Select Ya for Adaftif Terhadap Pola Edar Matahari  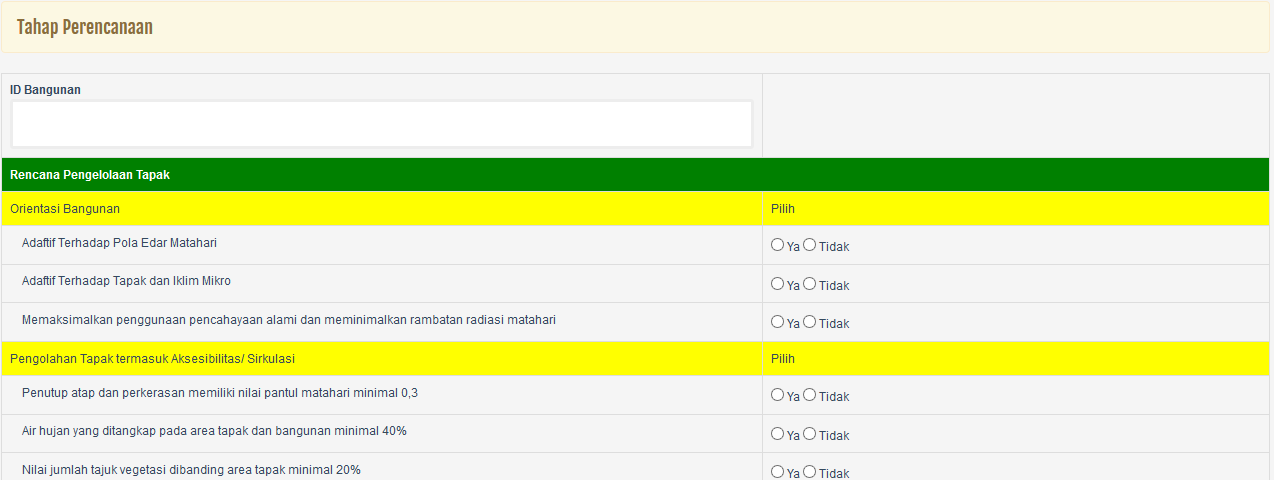(777, 245)
